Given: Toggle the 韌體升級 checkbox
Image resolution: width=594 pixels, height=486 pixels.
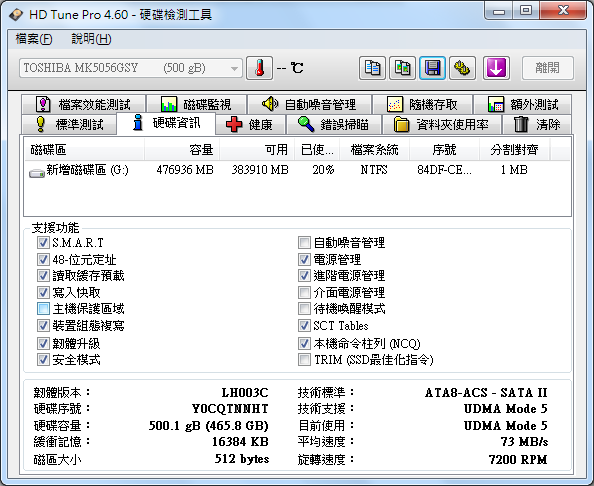Looking at the screenshot, I should 43,344.
